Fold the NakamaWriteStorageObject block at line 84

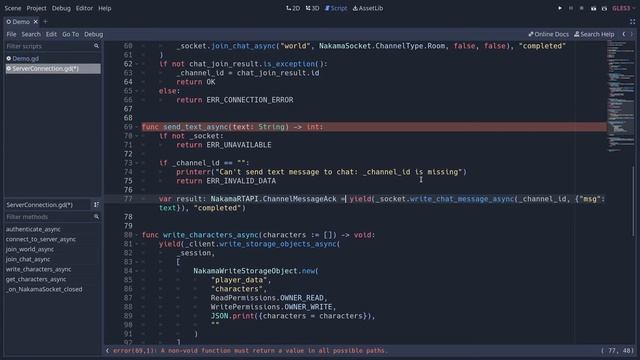137,271
